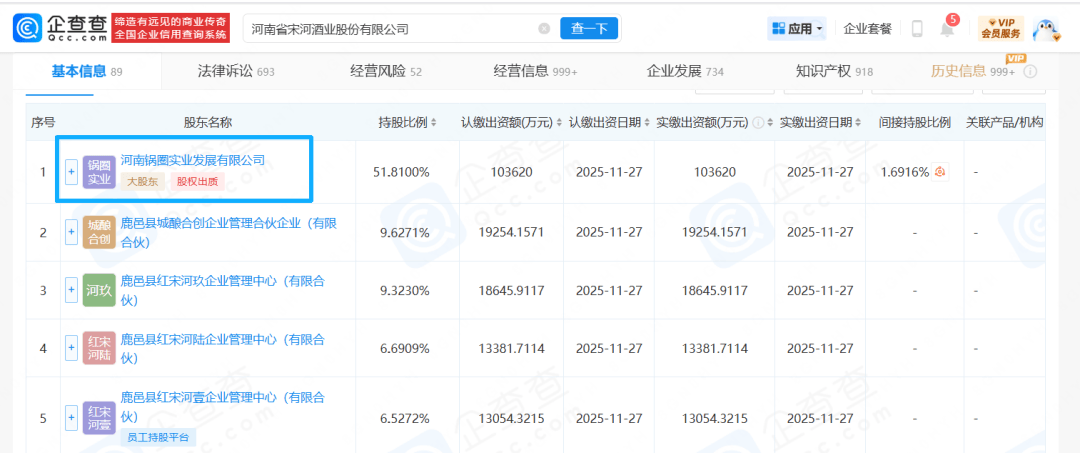Click the 股权出质 tag
The width and height of the screenshot is (1080, 453).
tap(196, 182)
